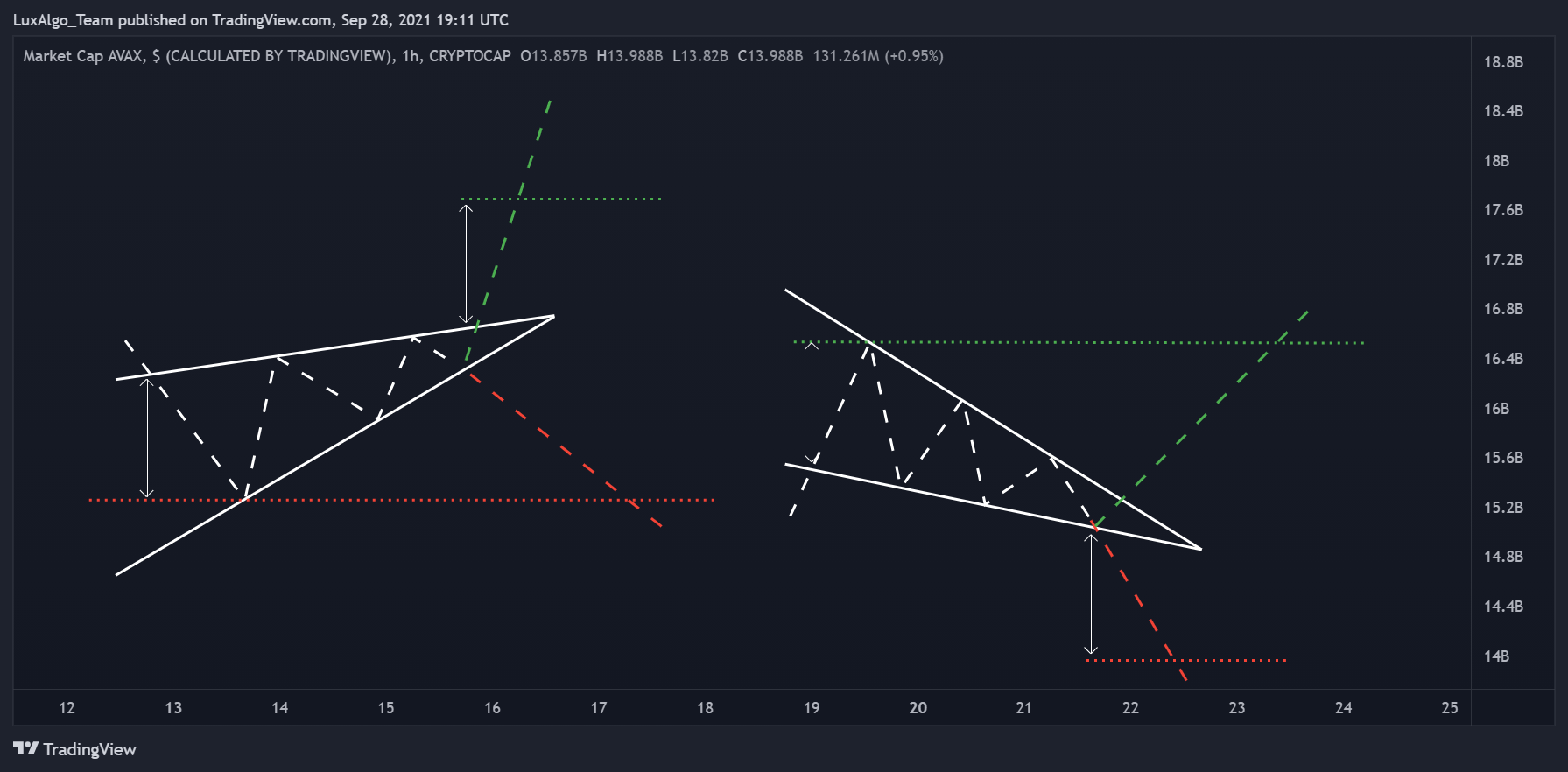This screenshot has height=772, width=1568.
Task: Click date 17 on the time axis
Action: (599, 708)
